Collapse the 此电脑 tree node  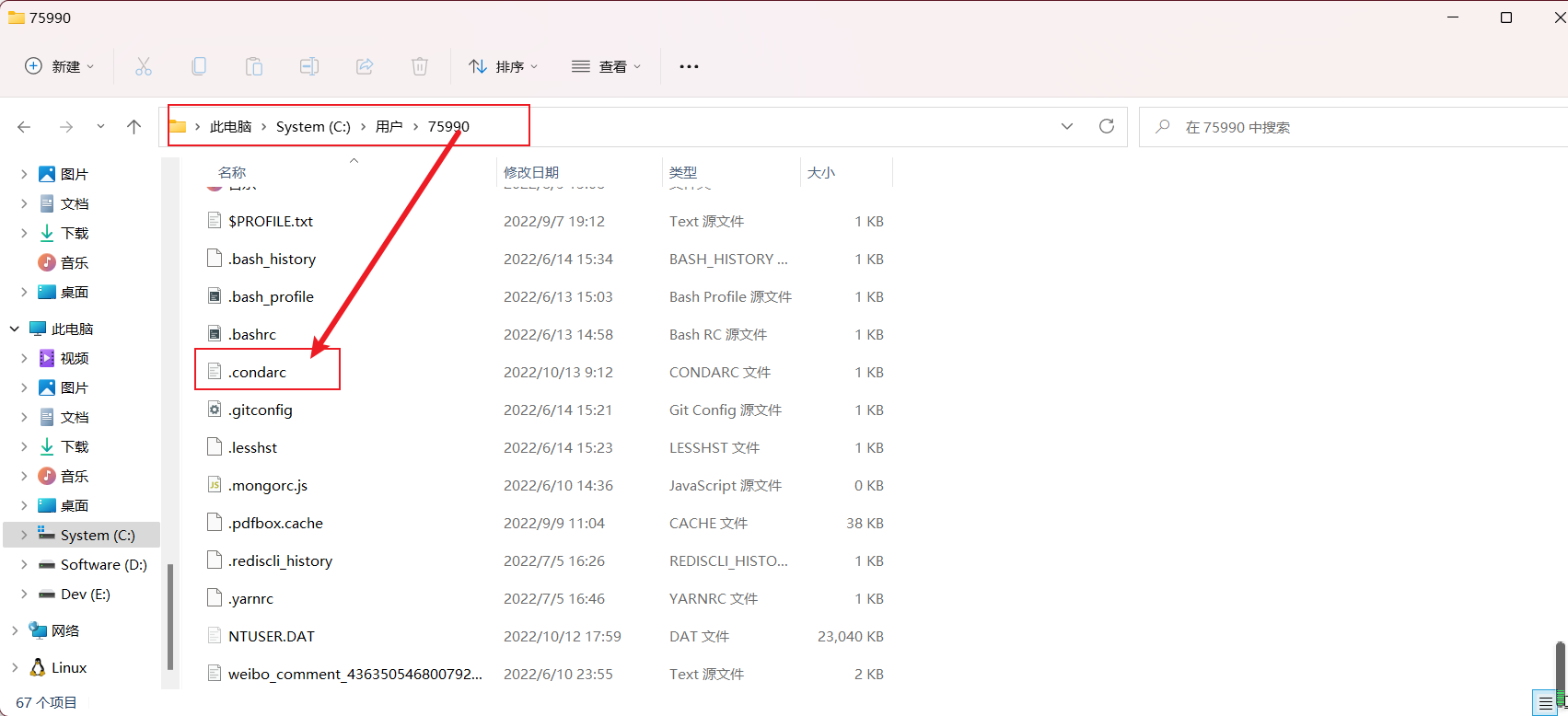pos(15,329)
